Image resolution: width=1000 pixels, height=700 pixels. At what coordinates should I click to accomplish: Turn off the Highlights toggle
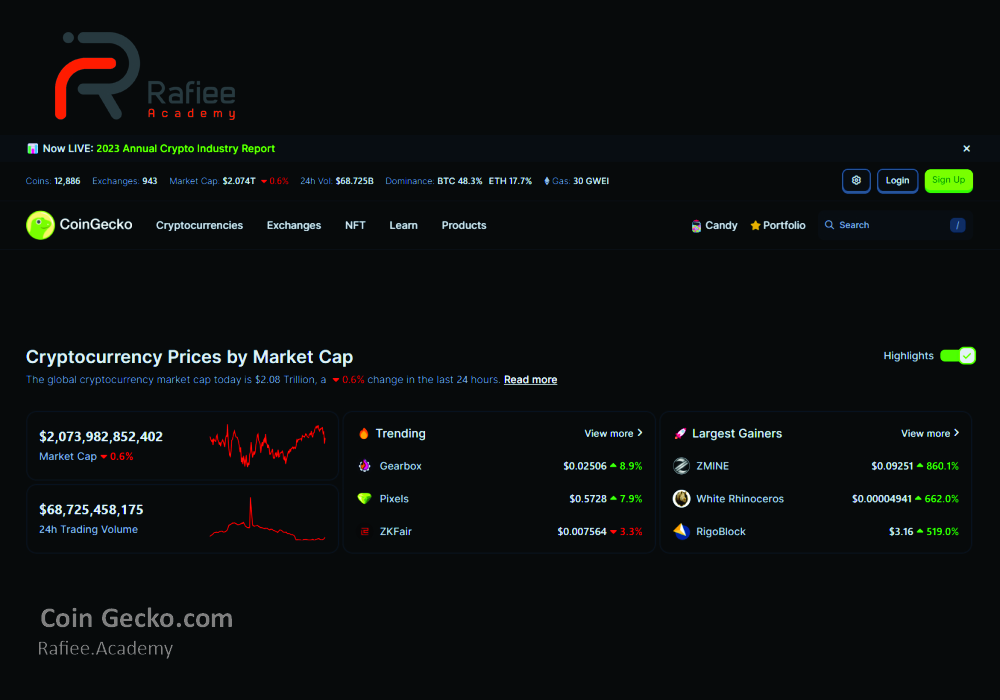pyautogui.click(x=957, y=356)
